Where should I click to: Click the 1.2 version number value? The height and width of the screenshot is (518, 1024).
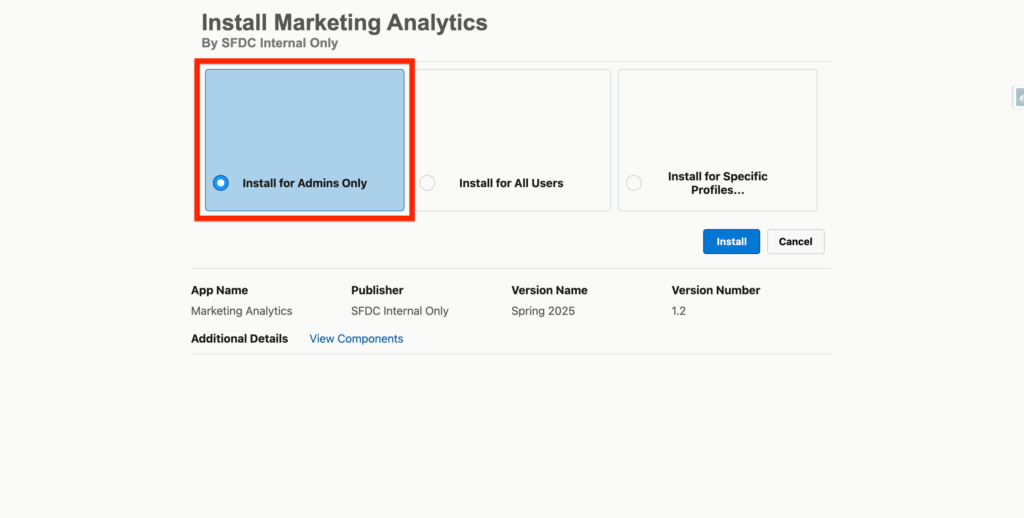[678, 311]
